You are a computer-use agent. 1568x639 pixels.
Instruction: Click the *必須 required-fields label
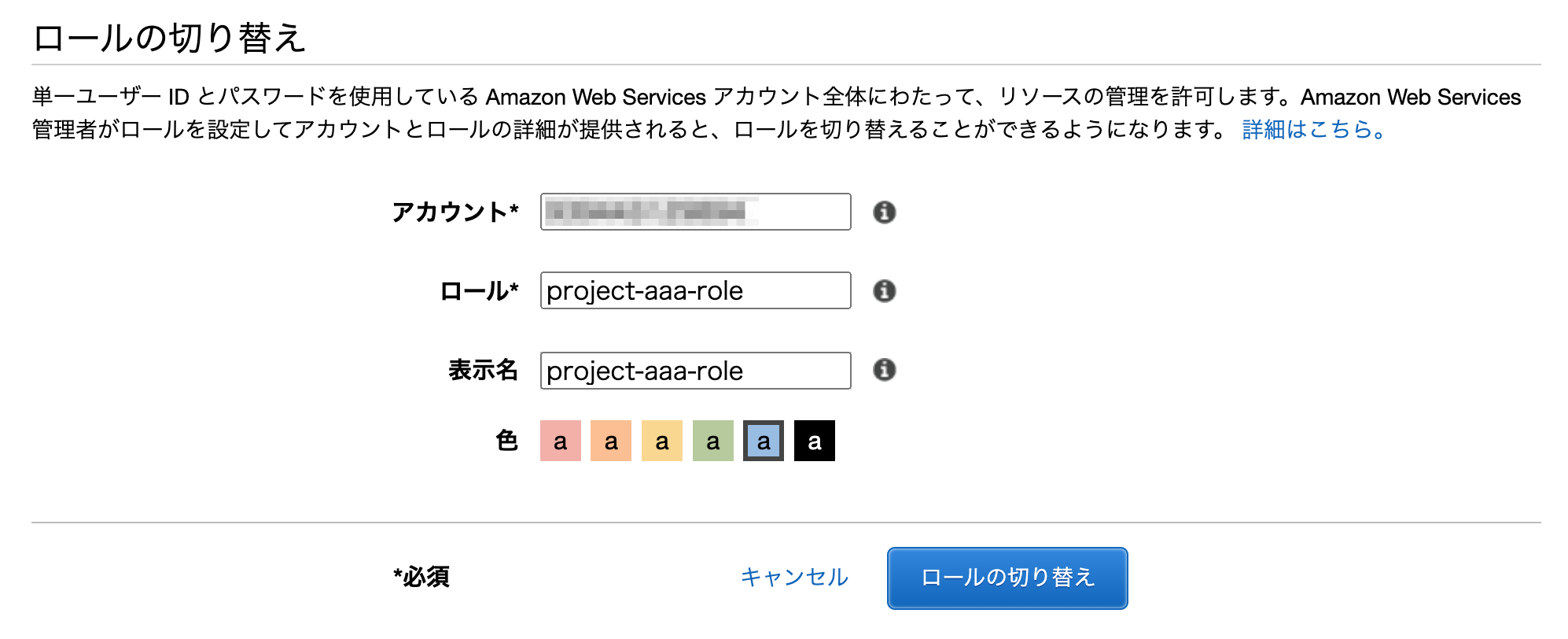pos(421,578)
